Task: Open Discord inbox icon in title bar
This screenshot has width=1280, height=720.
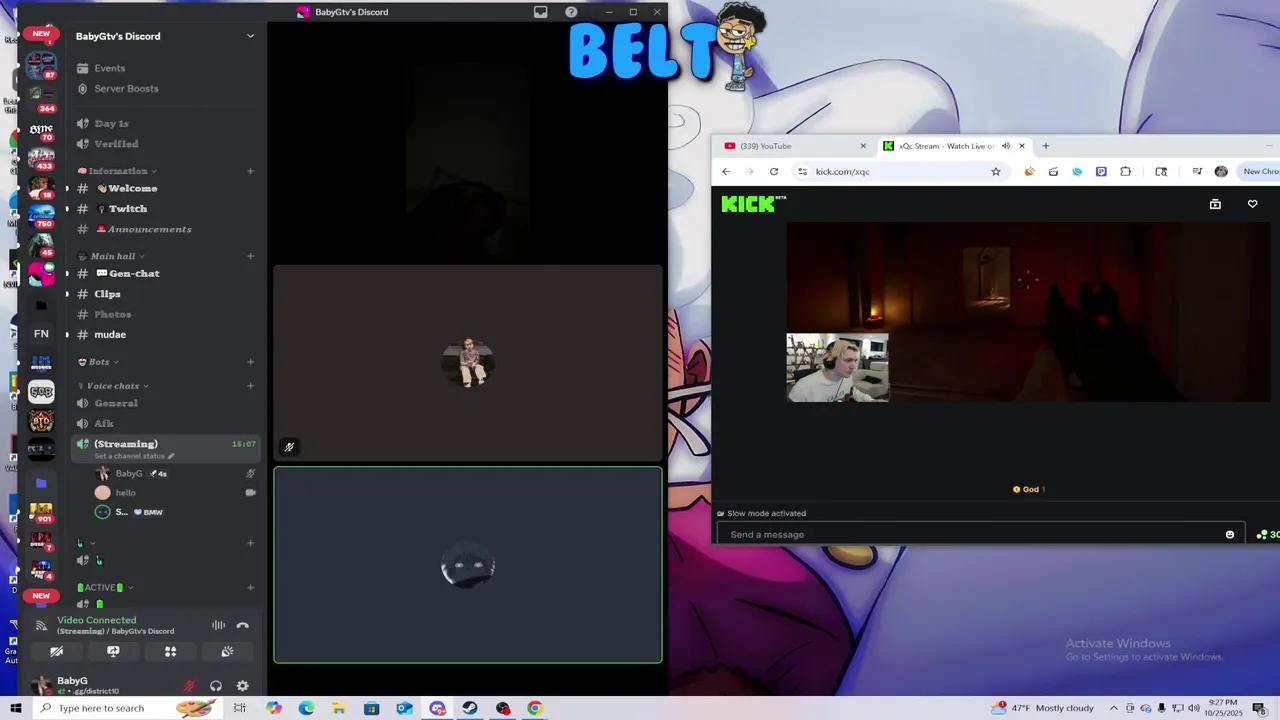Action: click(540, 12)
